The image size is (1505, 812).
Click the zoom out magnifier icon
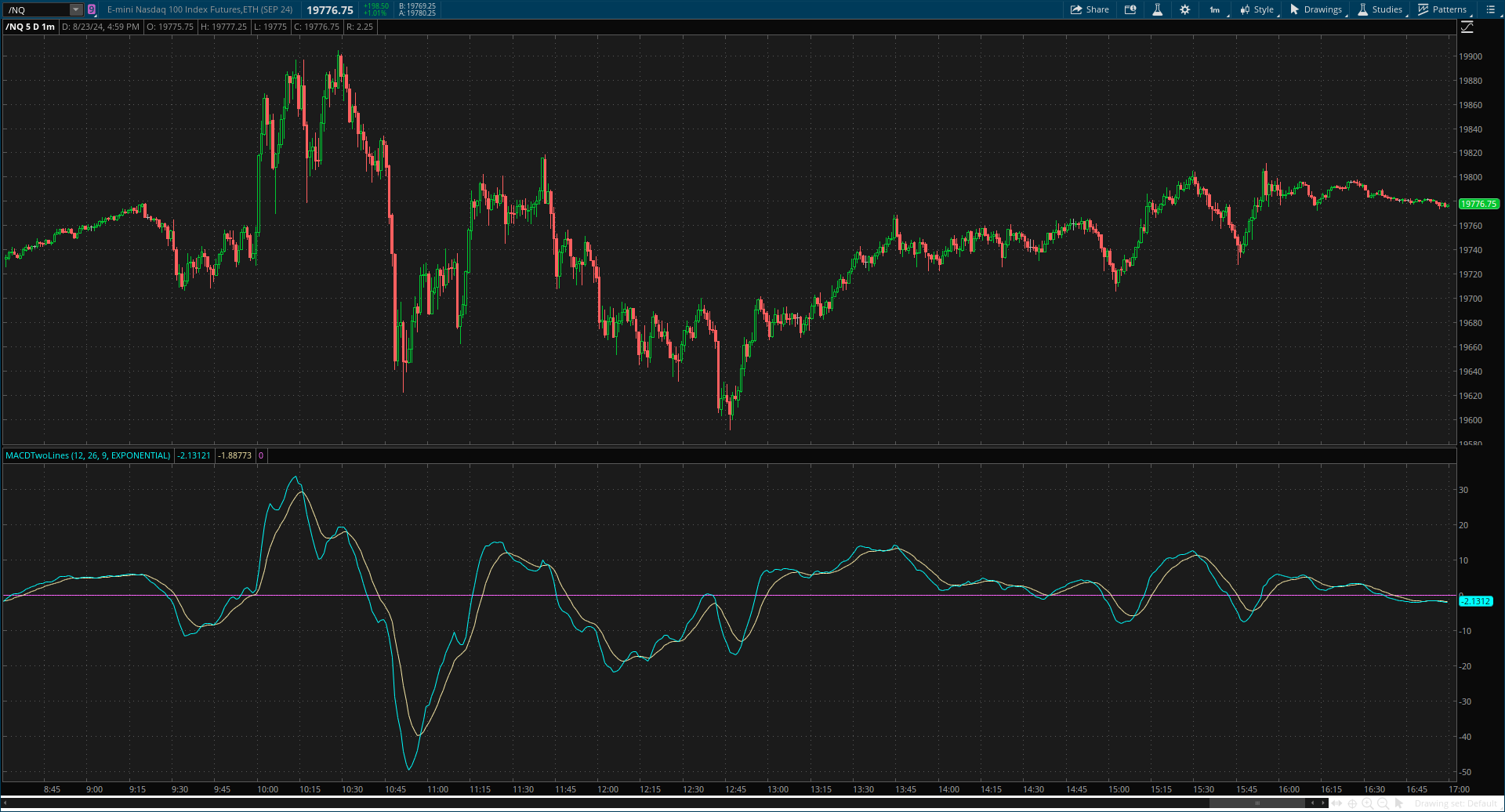(1384, 803)
